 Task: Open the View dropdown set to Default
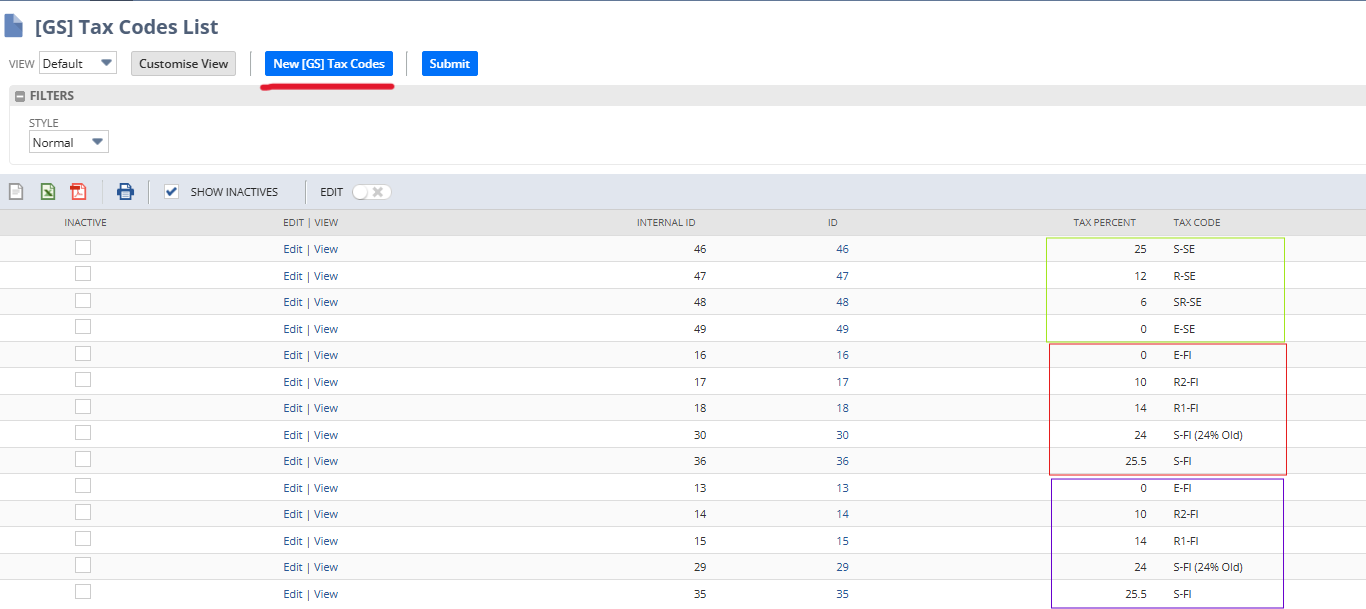78,63
